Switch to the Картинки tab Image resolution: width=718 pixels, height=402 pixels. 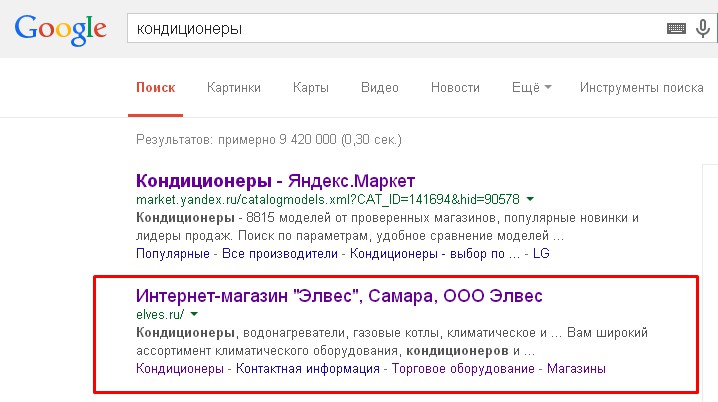click(x=234, y=87)
